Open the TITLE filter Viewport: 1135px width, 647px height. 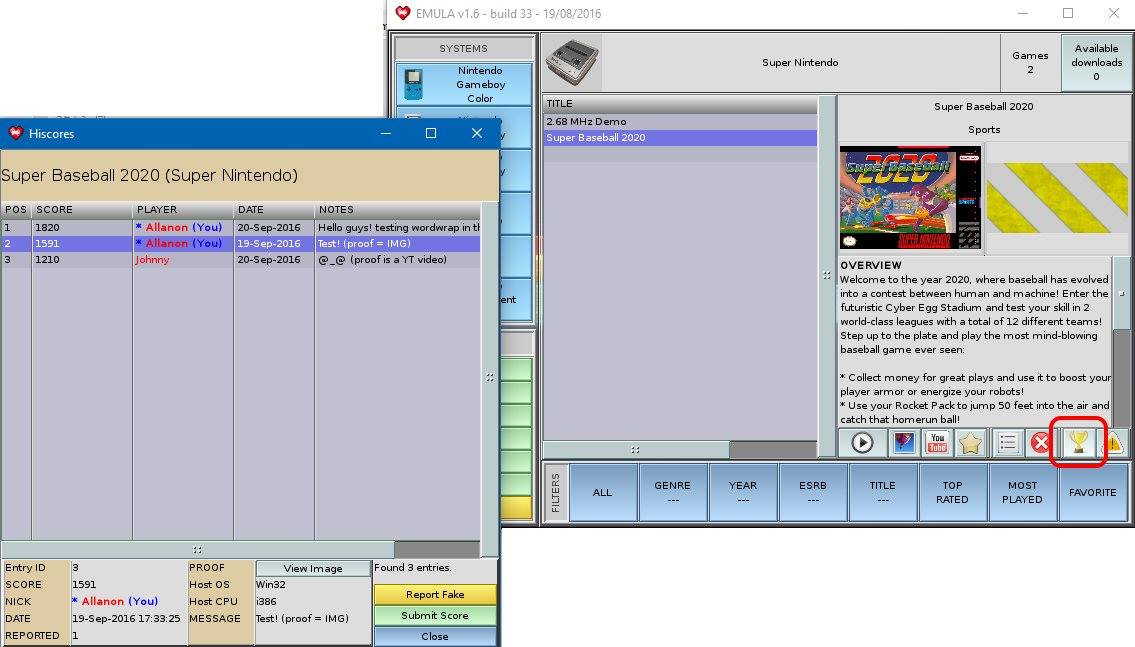click(882, 492)
